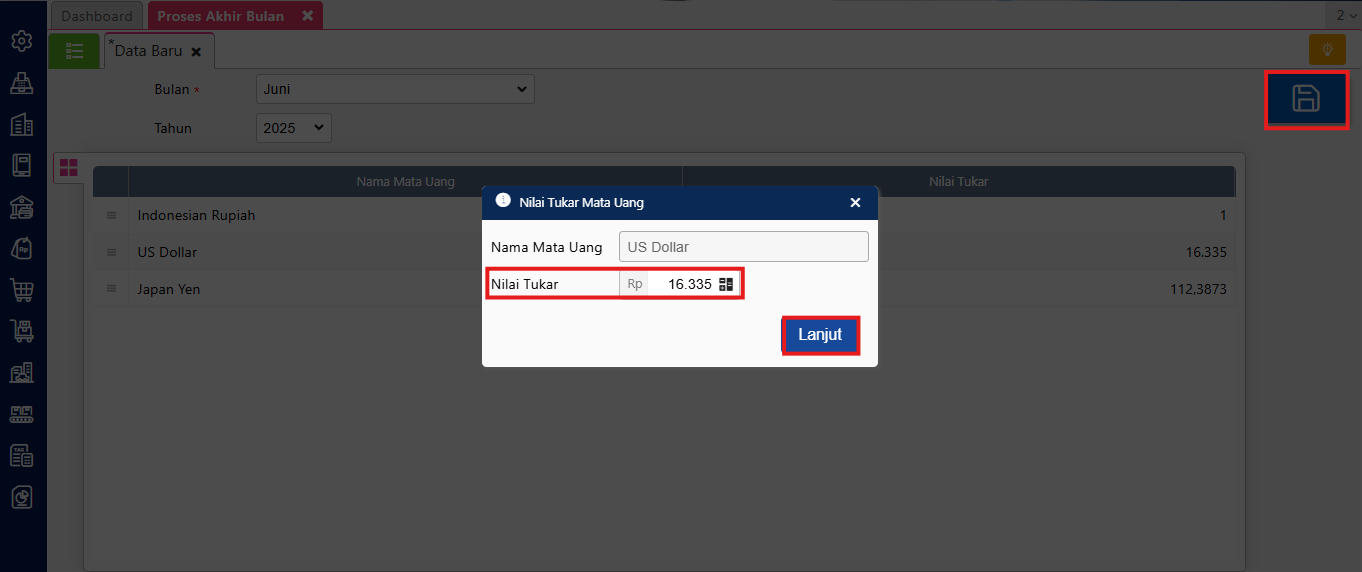Screen dimensions: 1362x572
Task: Click the Rp price tag sidebar icon
Action: pos(21,248)
